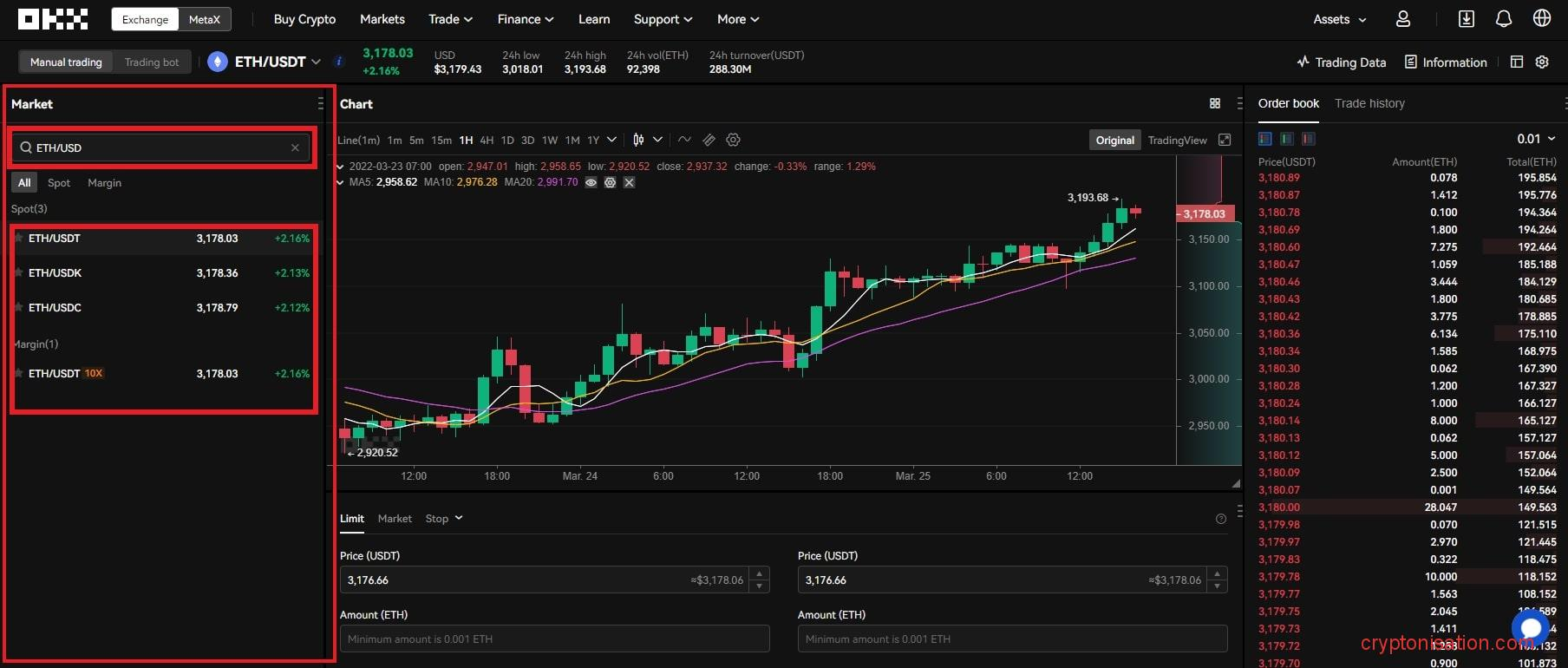Open the OKX logo home link

(53, 19)
